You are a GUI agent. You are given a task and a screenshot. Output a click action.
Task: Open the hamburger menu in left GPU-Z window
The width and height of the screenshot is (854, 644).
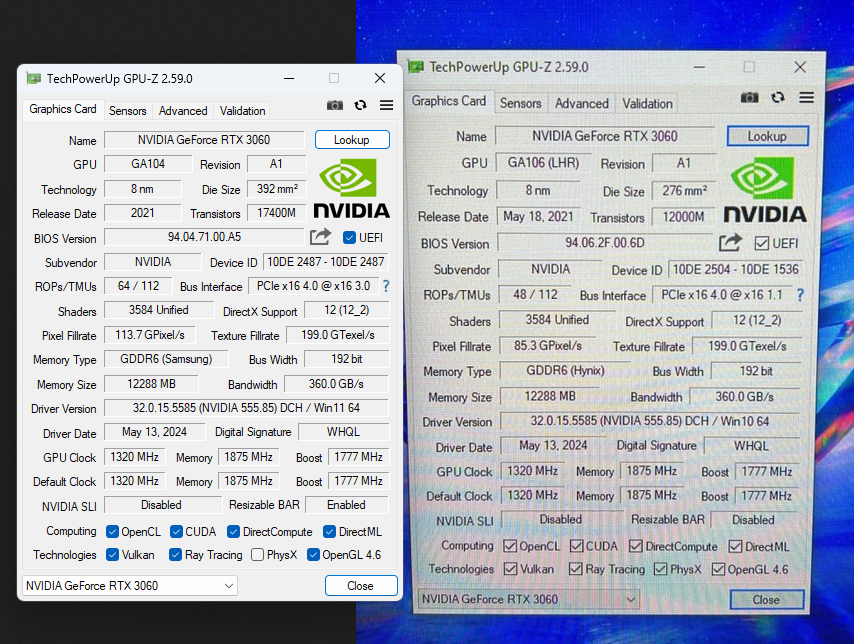[x=387, y=105]
